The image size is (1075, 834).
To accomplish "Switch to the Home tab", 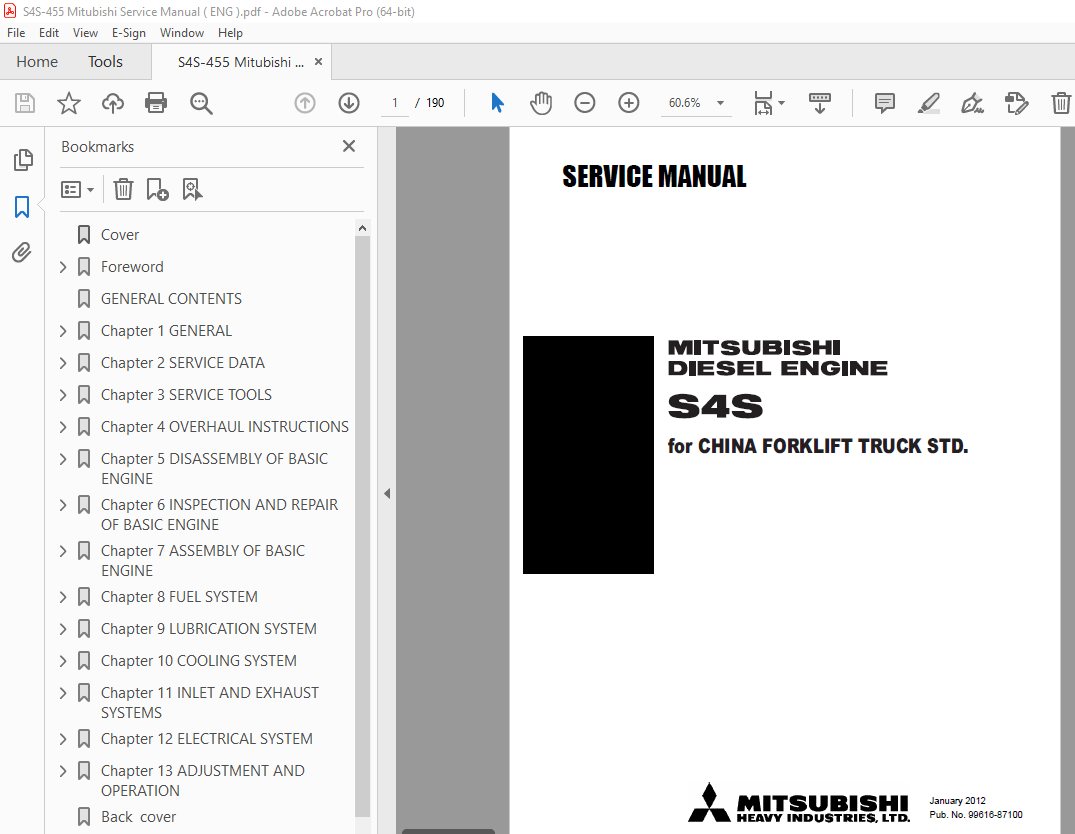I will tap(37, 62).
